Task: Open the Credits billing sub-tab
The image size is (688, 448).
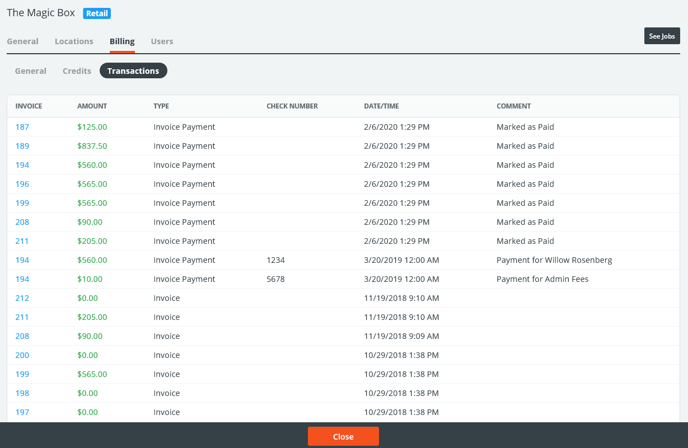Action: coord(77,71)
